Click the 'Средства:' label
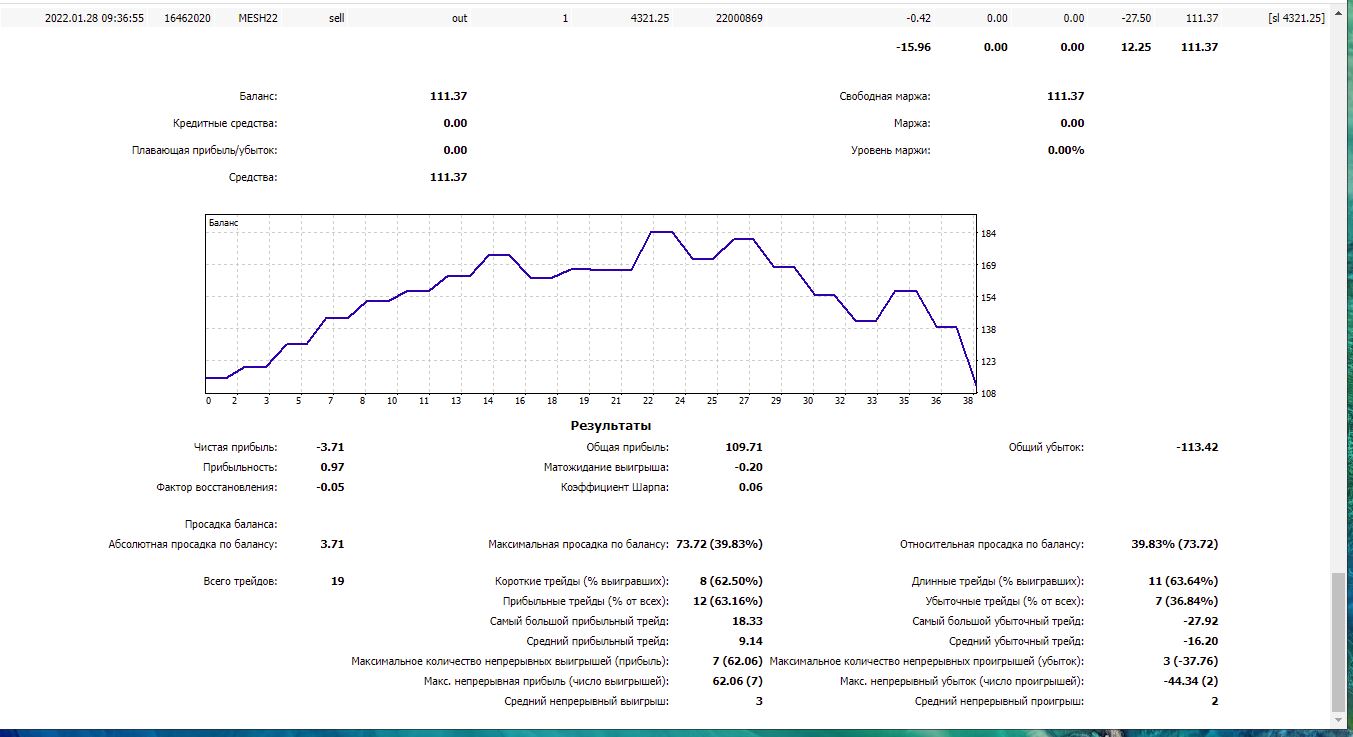This screenshot has height=737, width=1353. [x=253, y=177]
